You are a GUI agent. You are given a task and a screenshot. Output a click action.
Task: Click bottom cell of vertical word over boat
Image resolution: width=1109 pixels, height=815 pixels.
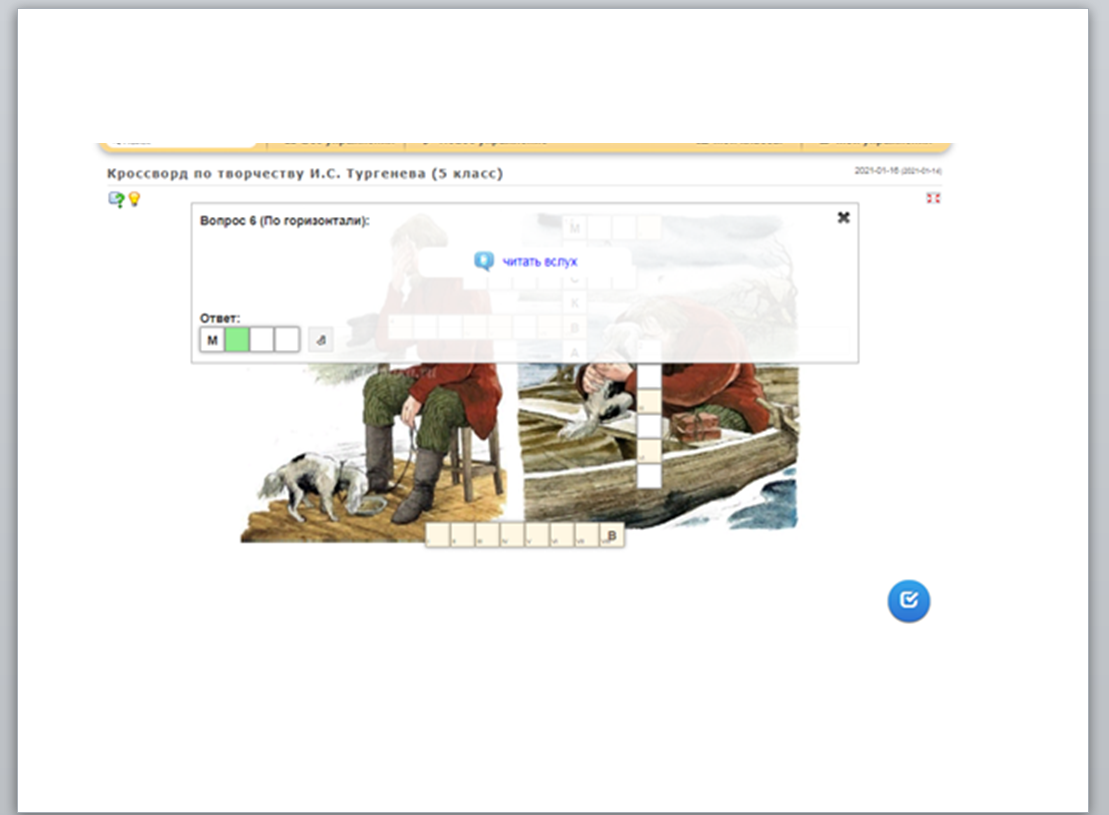649,476
